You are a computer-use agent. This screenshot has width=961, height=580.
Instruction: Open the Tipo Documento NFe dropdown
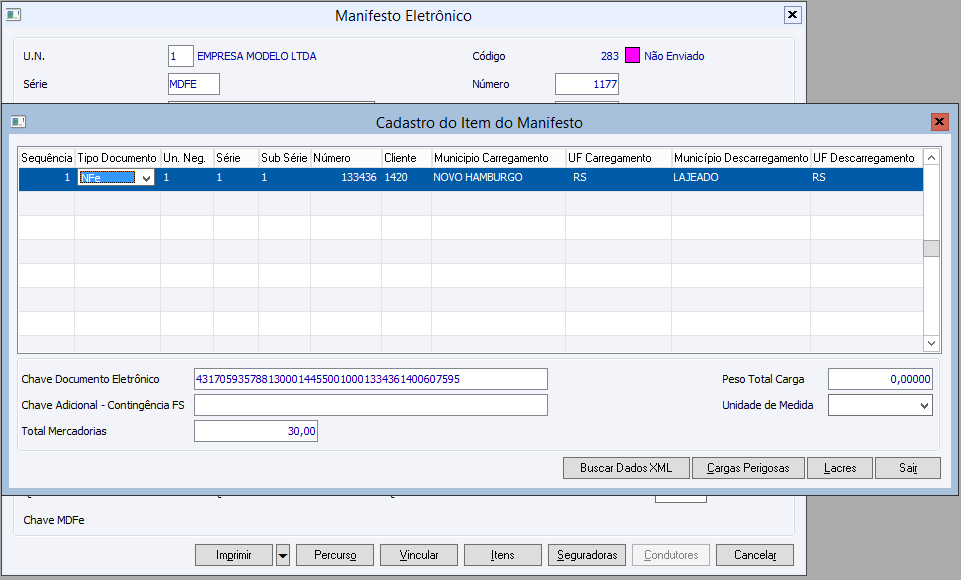pos(146,178)
